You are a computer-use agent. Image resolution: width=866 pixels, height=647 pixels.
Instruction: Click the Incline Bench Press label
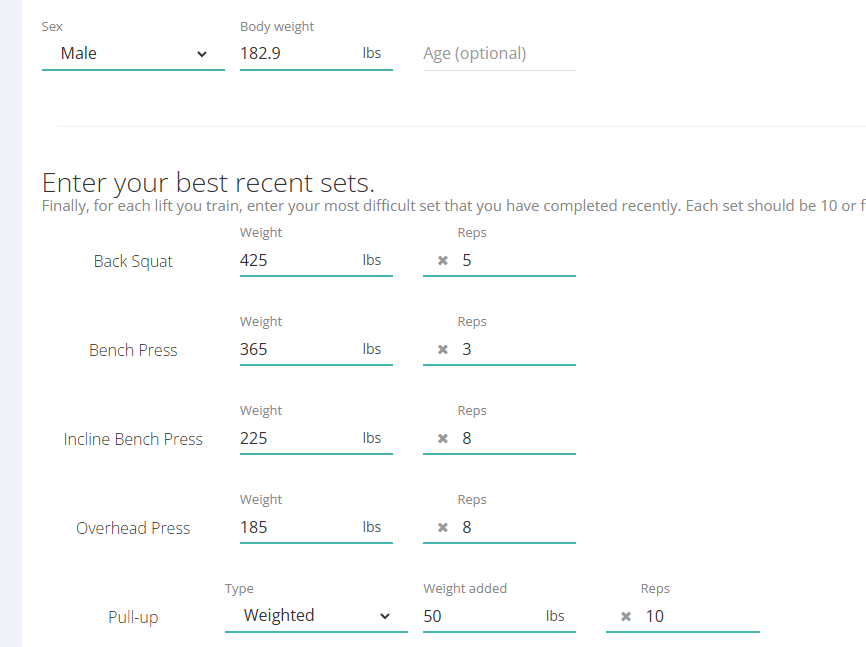click(133, 439)
